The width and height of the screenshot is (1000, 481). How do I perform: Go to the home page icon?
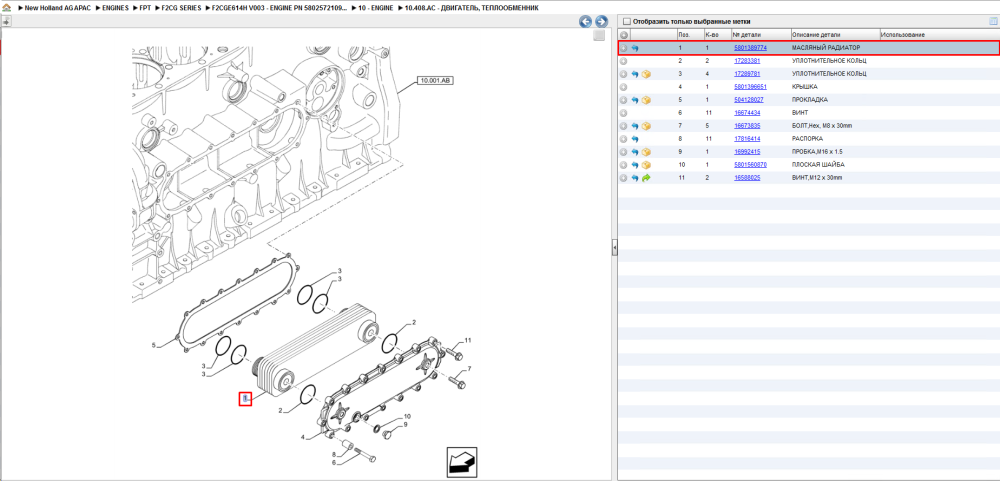click(6, 8)
